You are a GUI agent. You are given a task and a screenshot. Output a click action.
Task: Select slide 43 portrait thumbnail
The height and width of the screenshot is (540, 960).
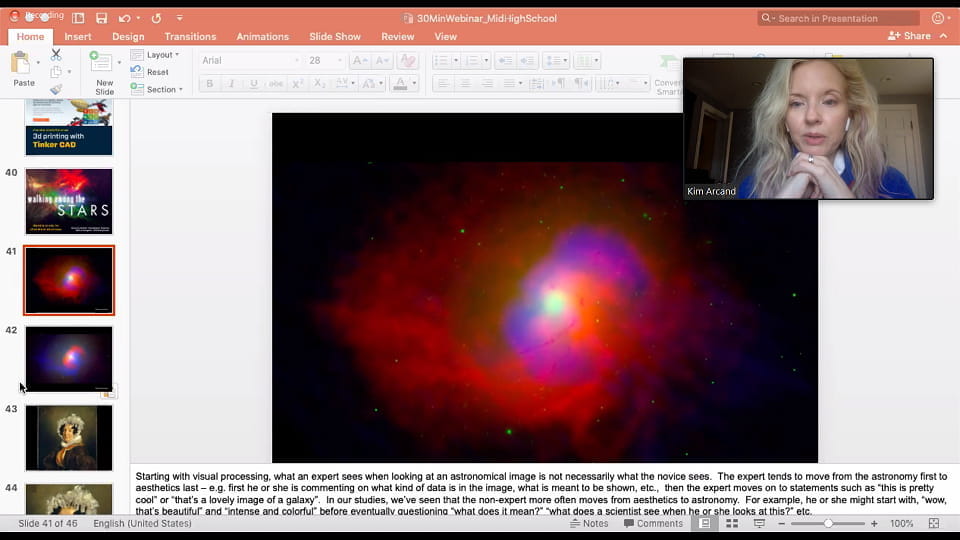[x=69, y=438]
